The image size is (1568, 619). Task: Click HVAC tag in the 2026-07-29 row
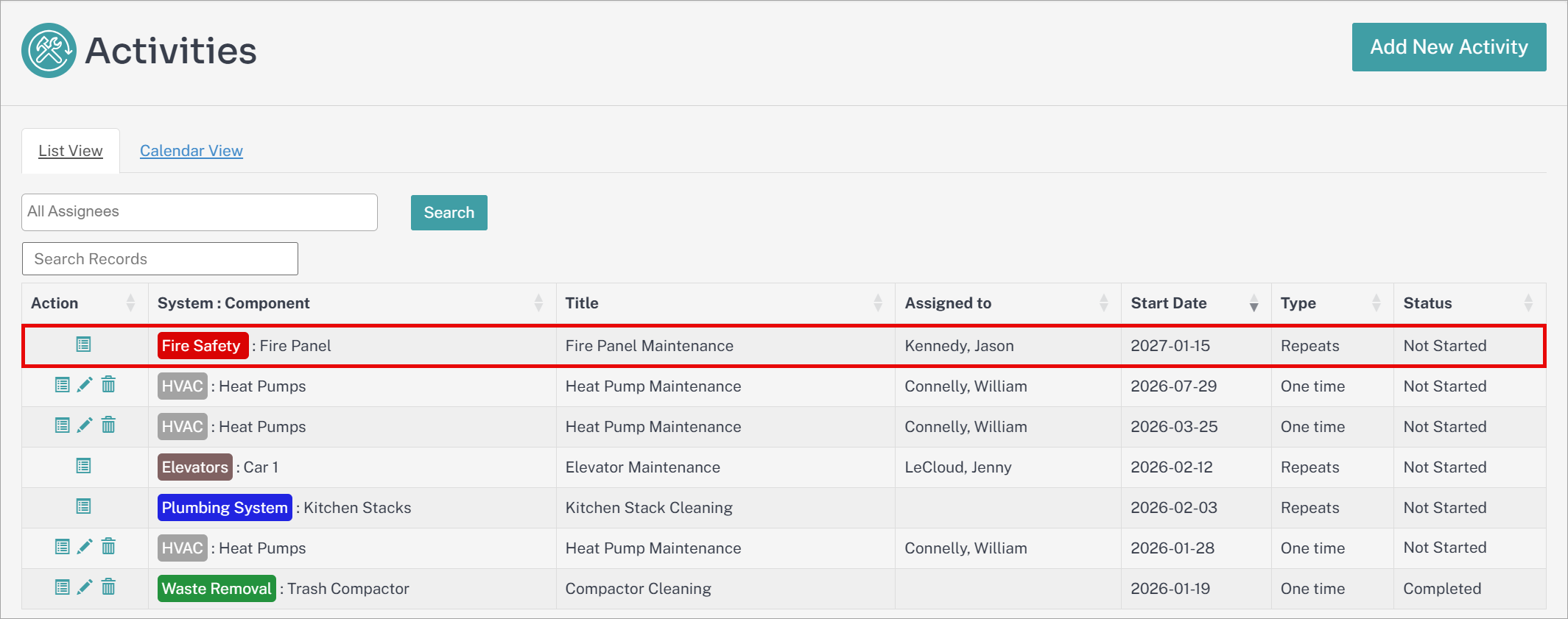(182, 386)
